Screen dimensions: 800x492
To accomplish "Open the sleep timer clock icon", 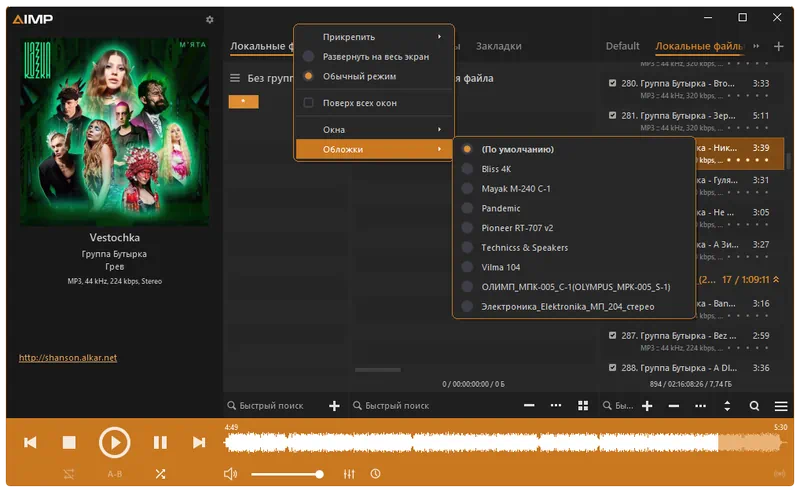I will (x=376, y=474).
